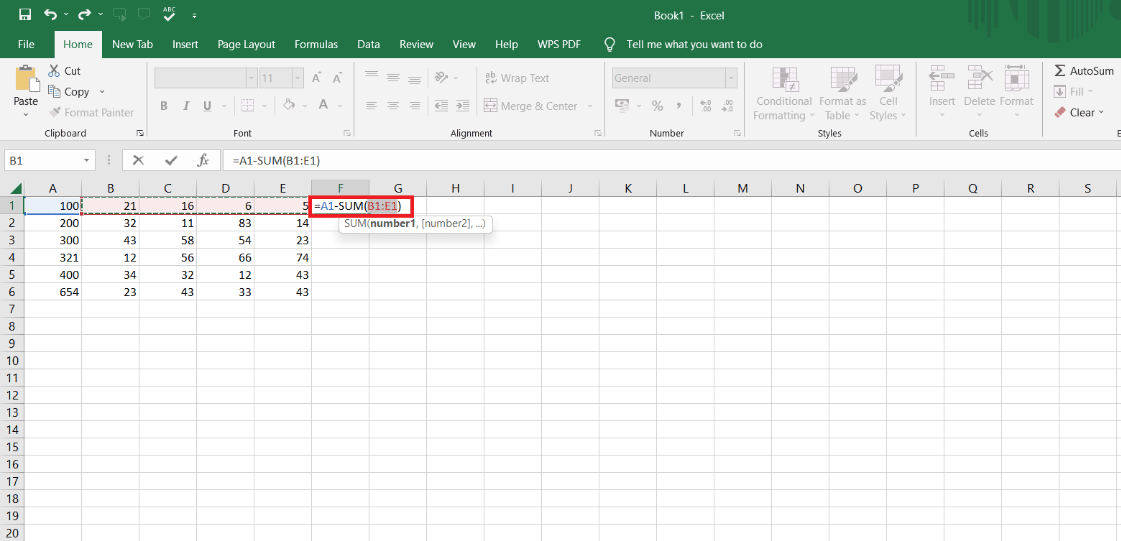Click the Select All corner triangle
Screen dimensions: 1121x541
click(16, 188)
